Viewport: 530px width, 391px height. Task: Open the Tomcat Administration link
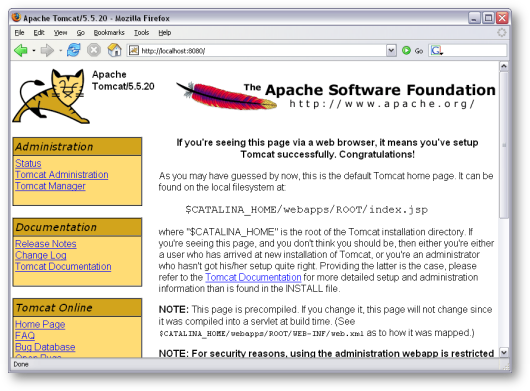coord(62,174)
